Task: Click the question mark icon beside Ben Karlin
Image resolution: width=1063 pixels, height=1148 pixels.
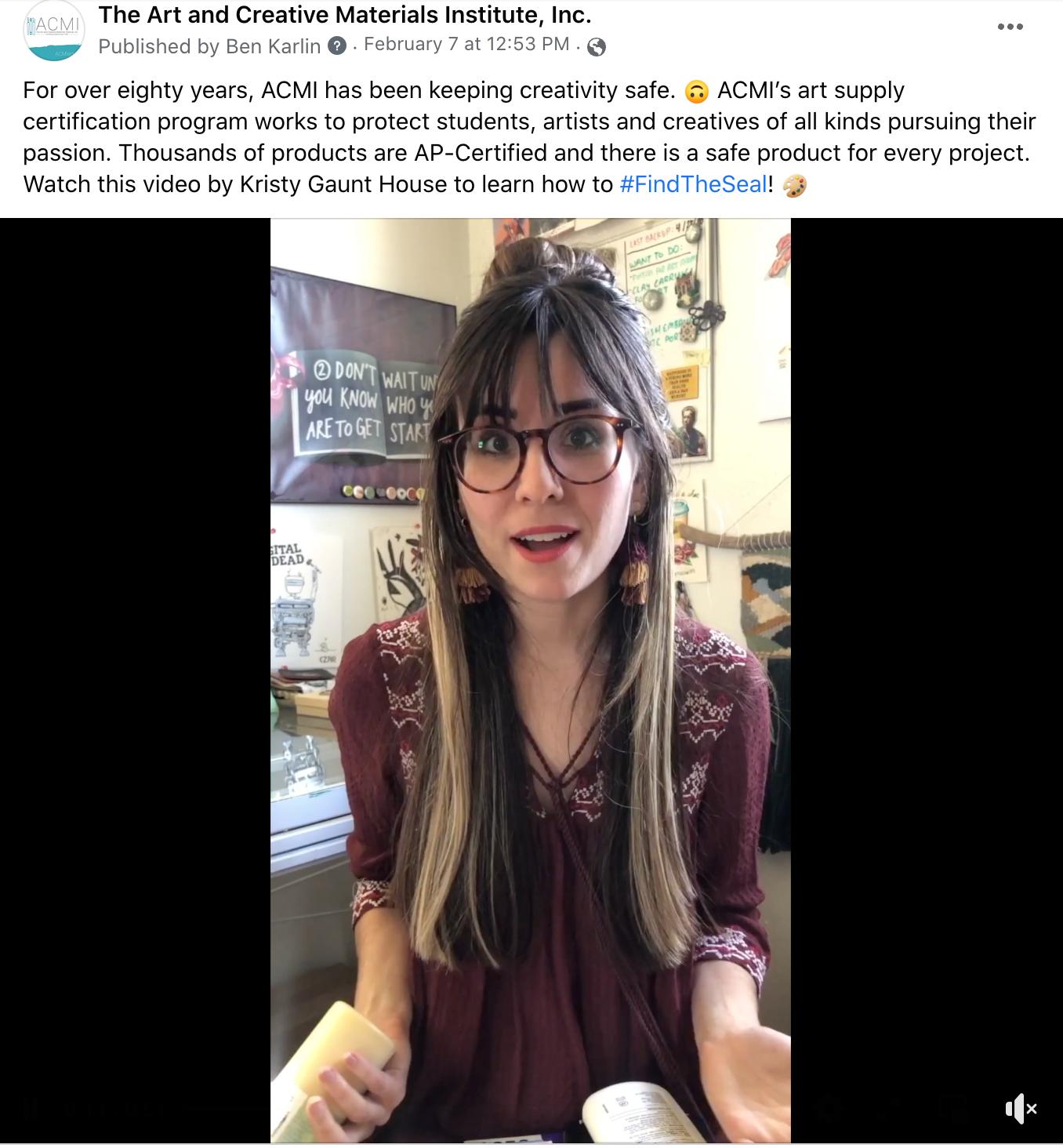Action: click(337, 46)
